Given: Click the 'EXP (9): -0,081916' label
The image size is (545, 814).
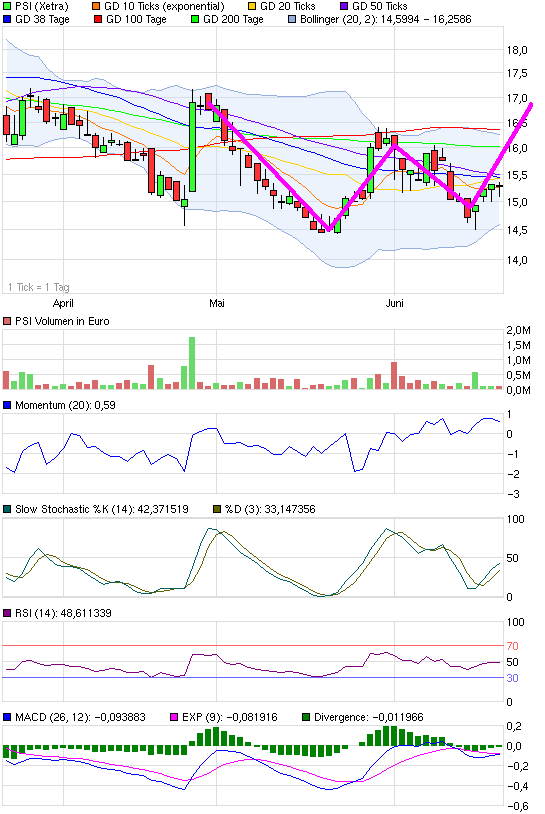Looking at the screenshot, I should 230,717.
